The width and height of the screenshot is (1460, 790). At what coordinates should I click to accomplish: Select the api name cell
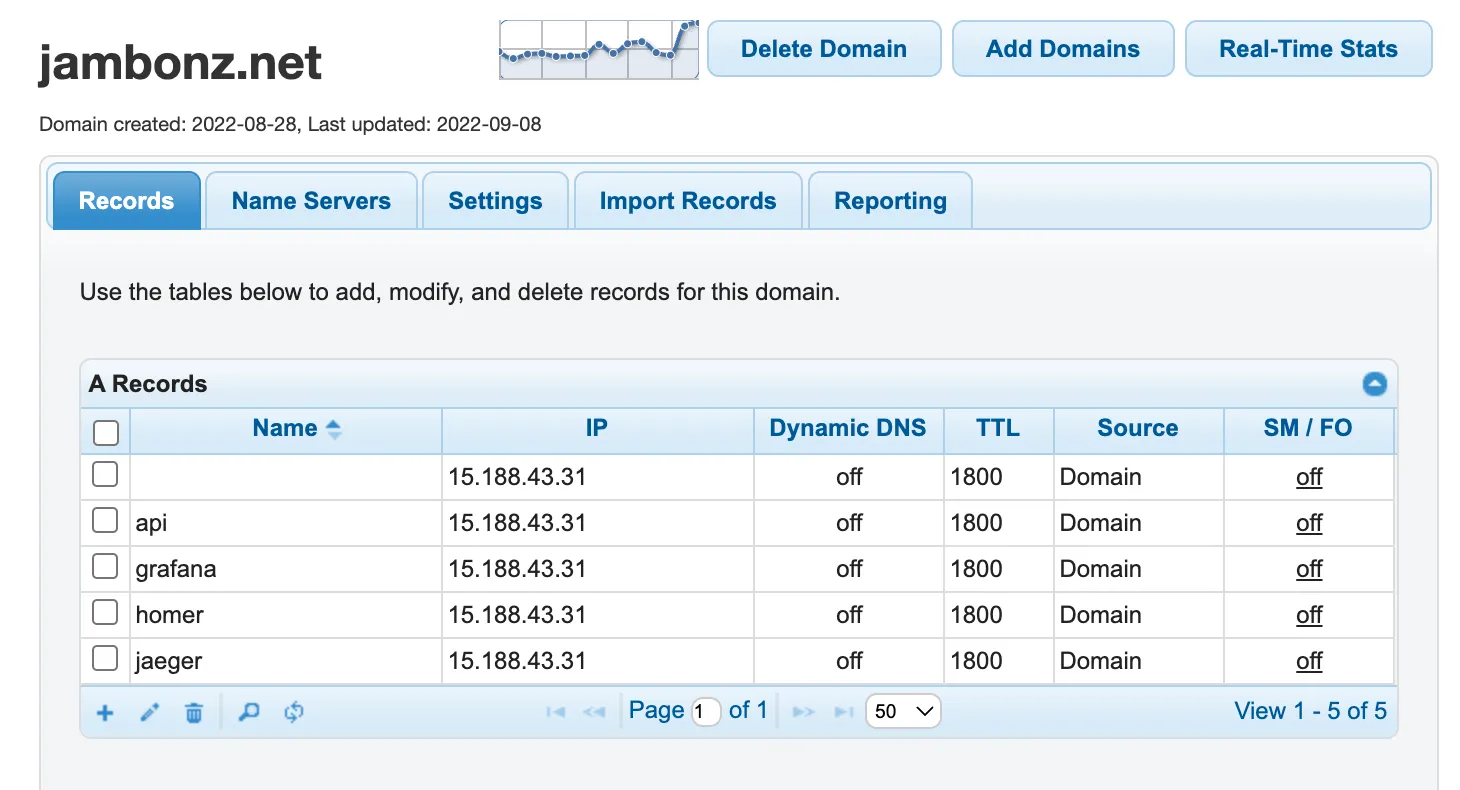click(x=286, y=523)
